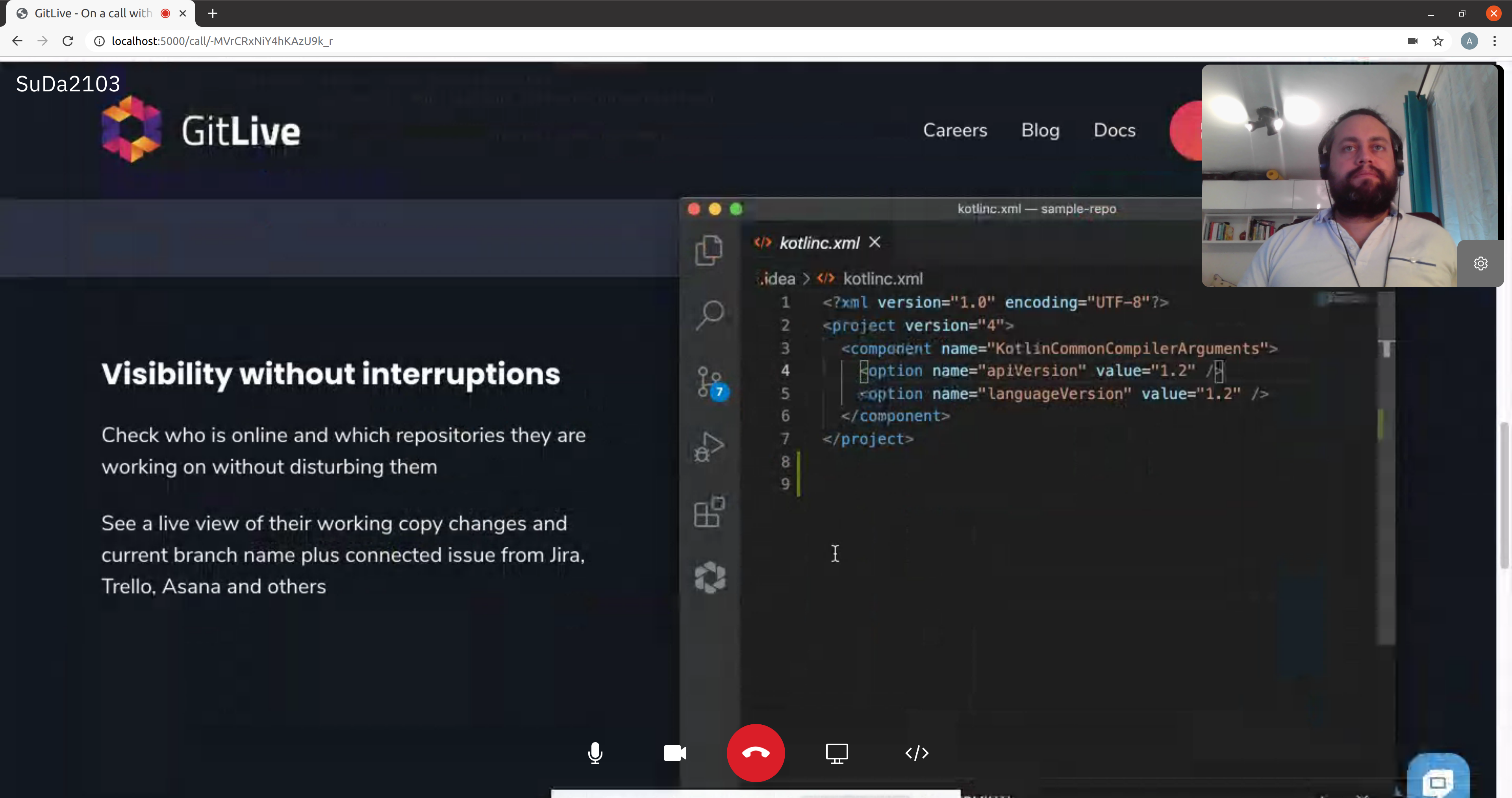Click the SuDa2103 participant name label
The width and height of the screenshot is (1512, 798).
click(68, 84)
